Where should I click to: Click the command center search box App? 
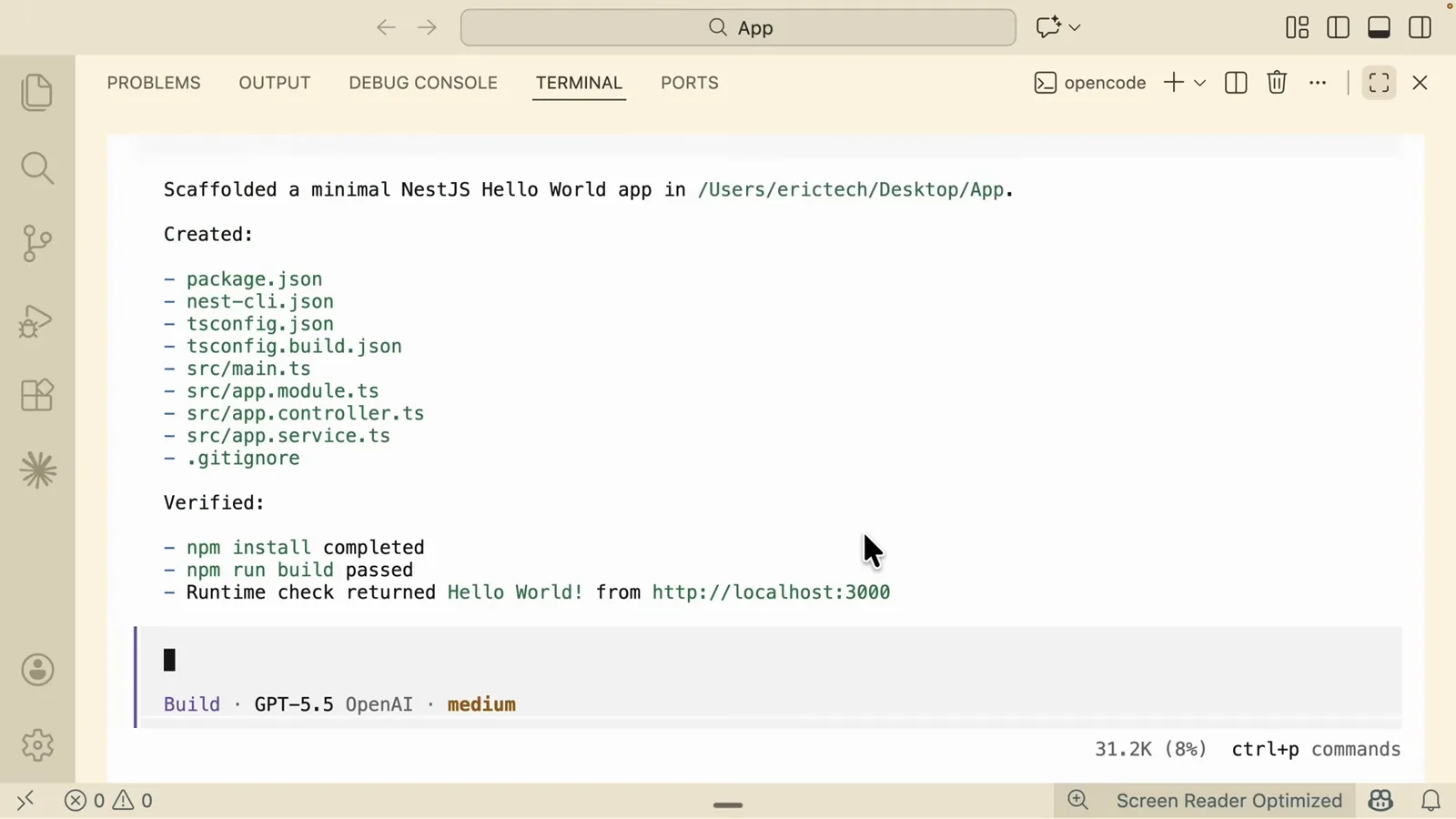click(738, 27)
